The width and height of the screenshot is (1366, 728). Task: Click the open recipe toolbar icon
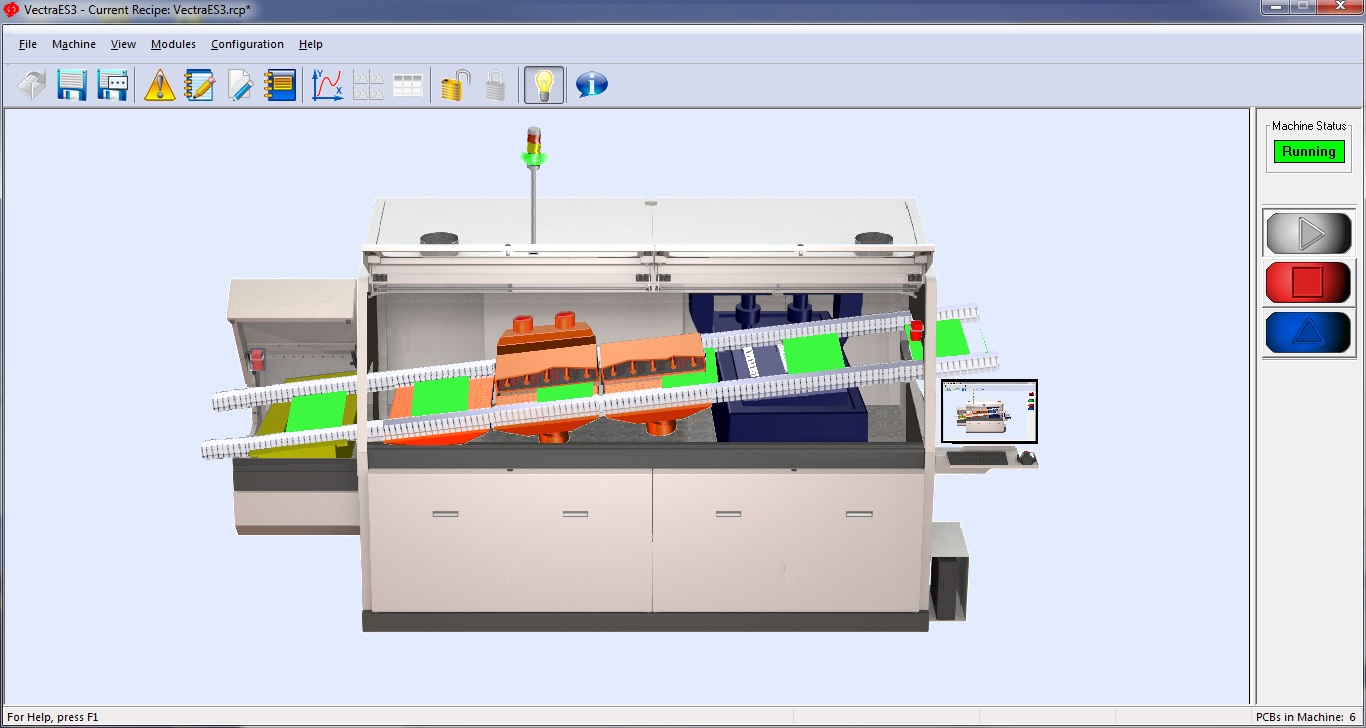32,85
